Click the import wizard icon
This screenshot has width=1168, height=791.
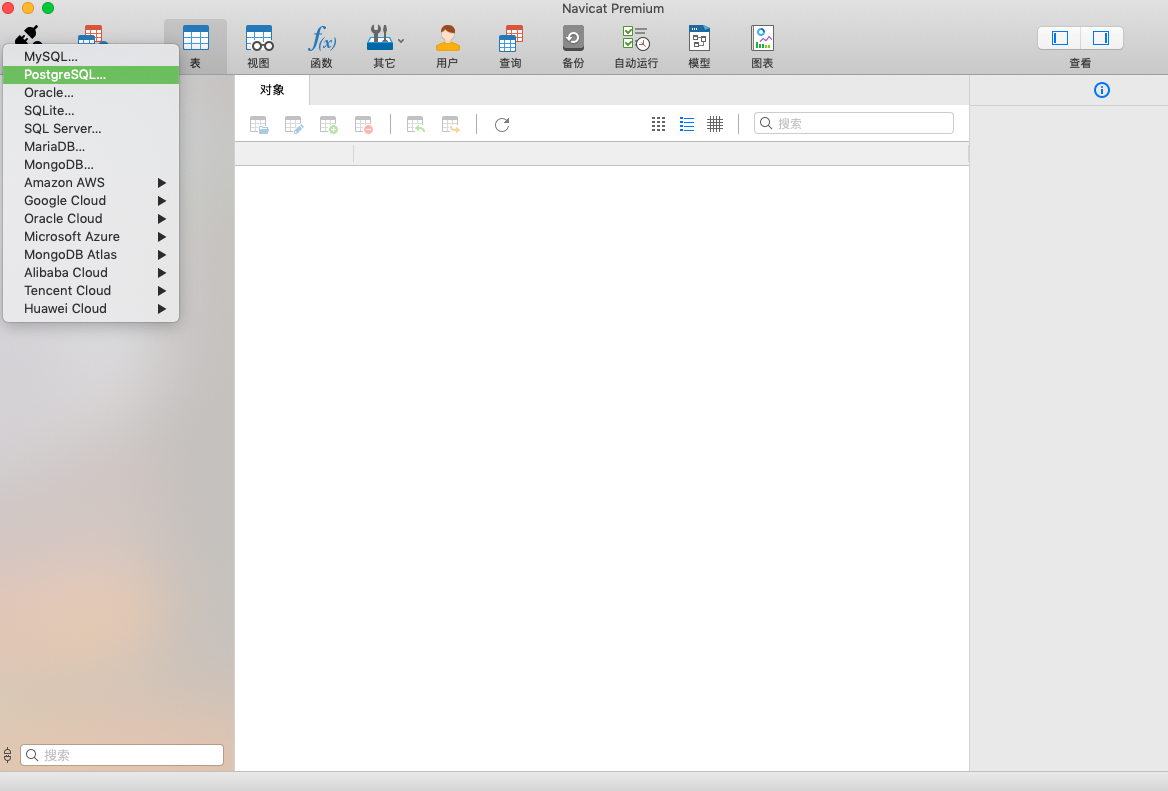(416, 124)
